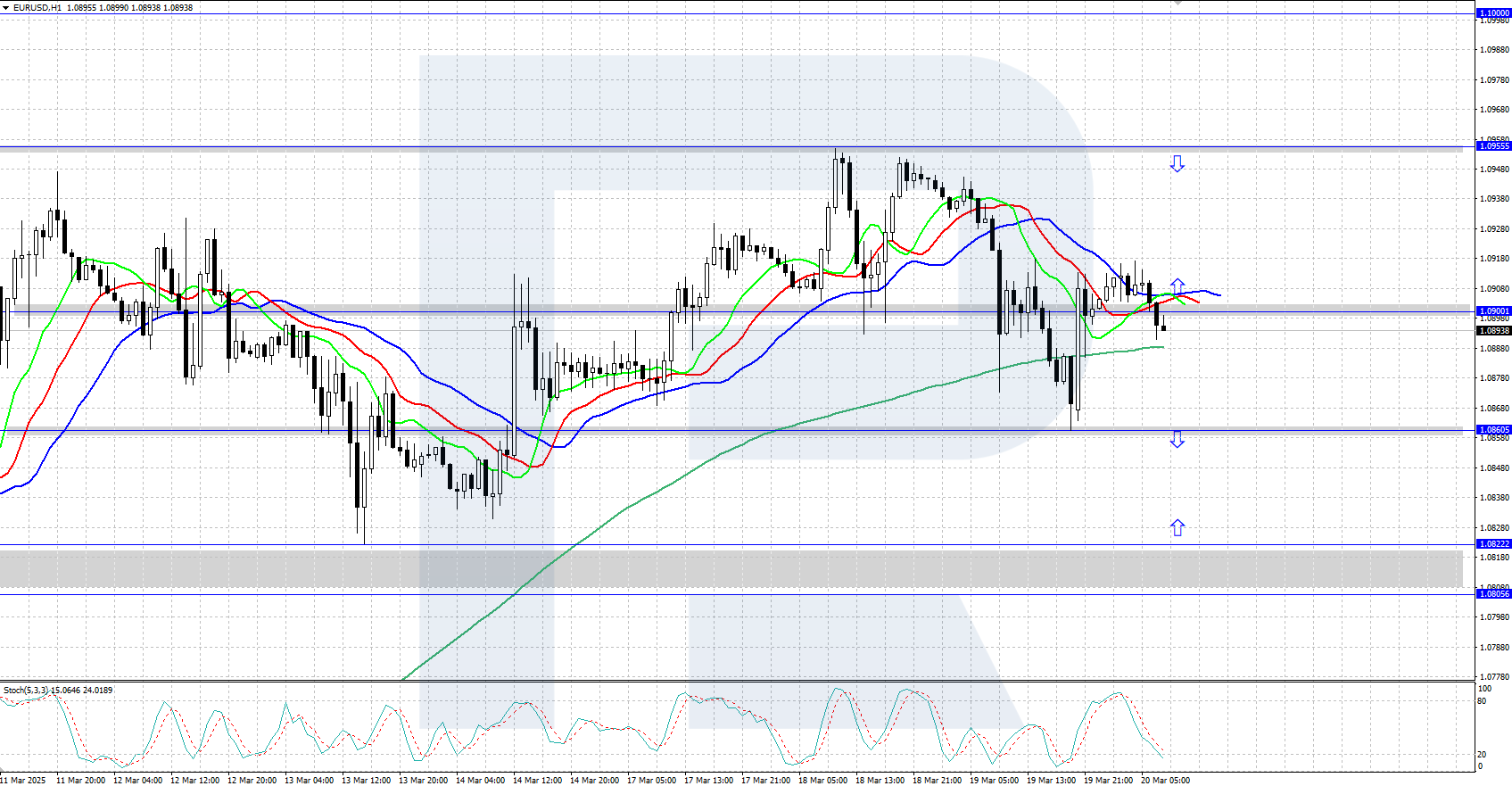
Task: Click the 1.08222 price label on axis
Action: pos(1493,544)
